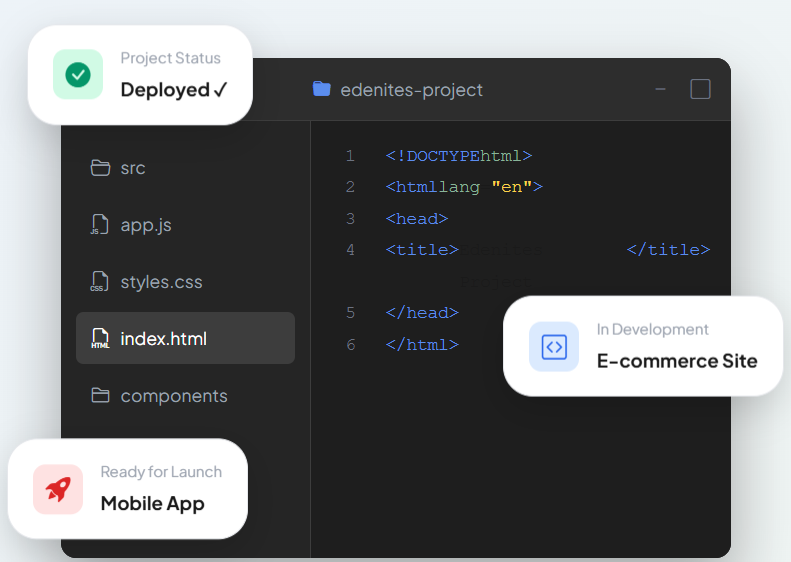The image size is (791, 562).
Task: Open the E-commerce Site card
Action: [676, 361]
